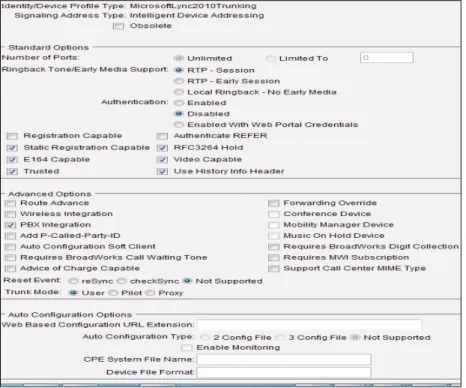The width and height of the screenshot is (466, 388).
Task: Click the Limited To number field
Action: (x=387, y=58)
